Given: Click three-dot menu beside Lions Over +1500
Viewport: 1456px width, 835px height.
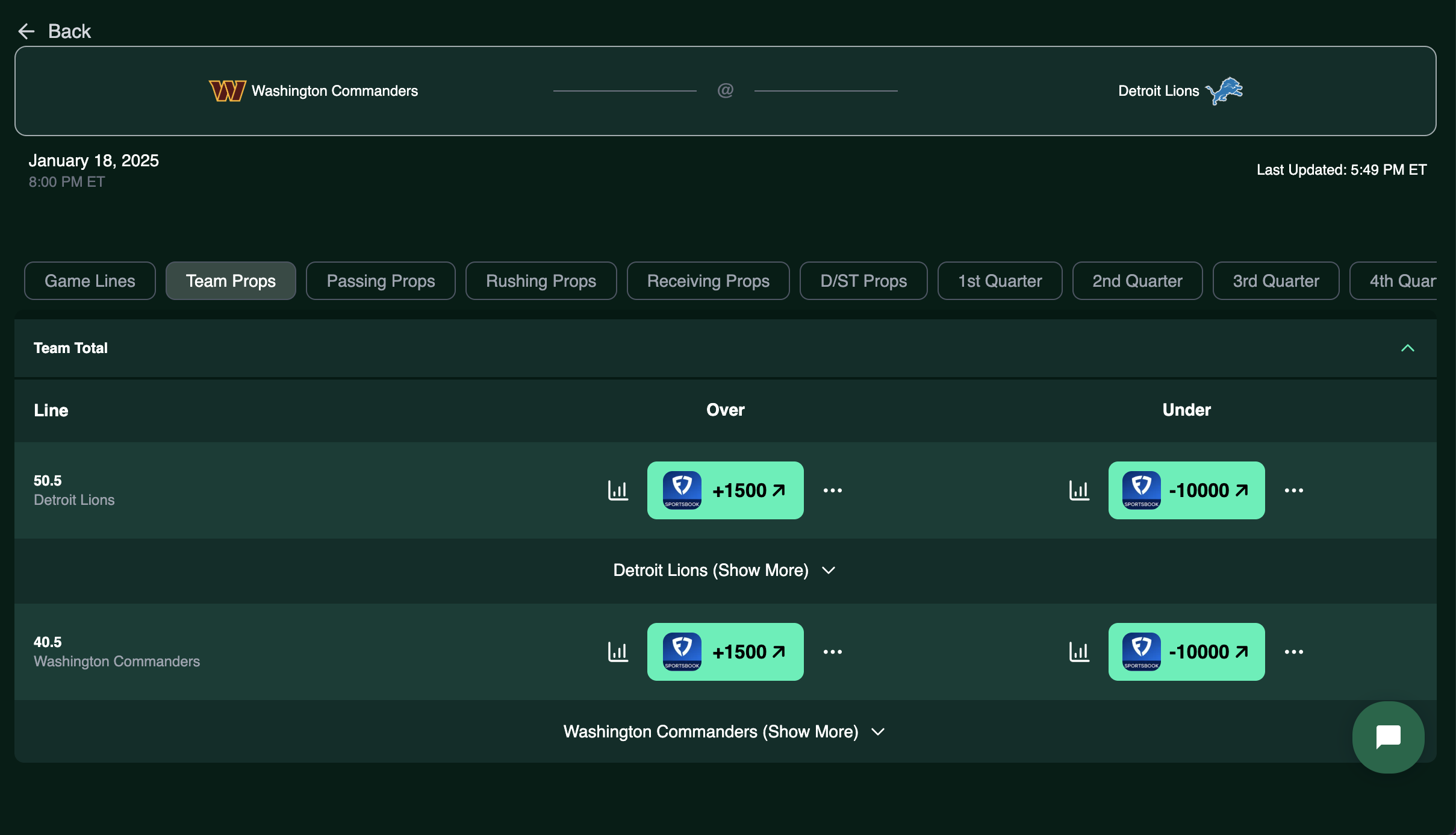Looking at the screenshot, I should pyautogui.click(x=833, y=490).
